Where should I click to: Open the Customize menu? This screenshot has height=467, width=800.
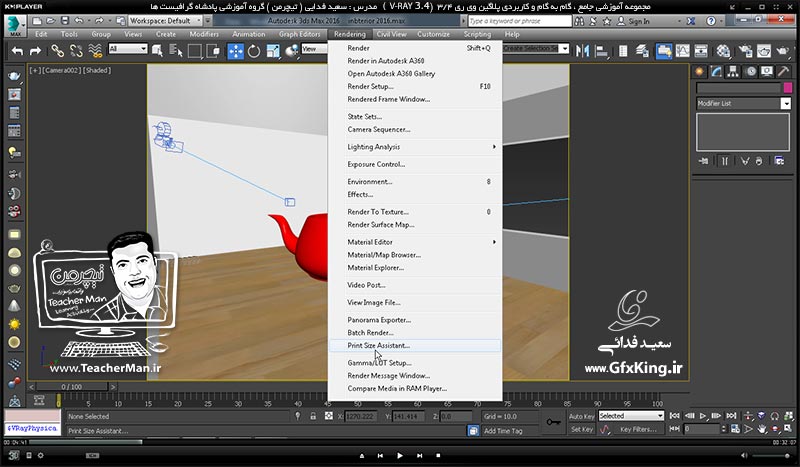tap(433, 34)
